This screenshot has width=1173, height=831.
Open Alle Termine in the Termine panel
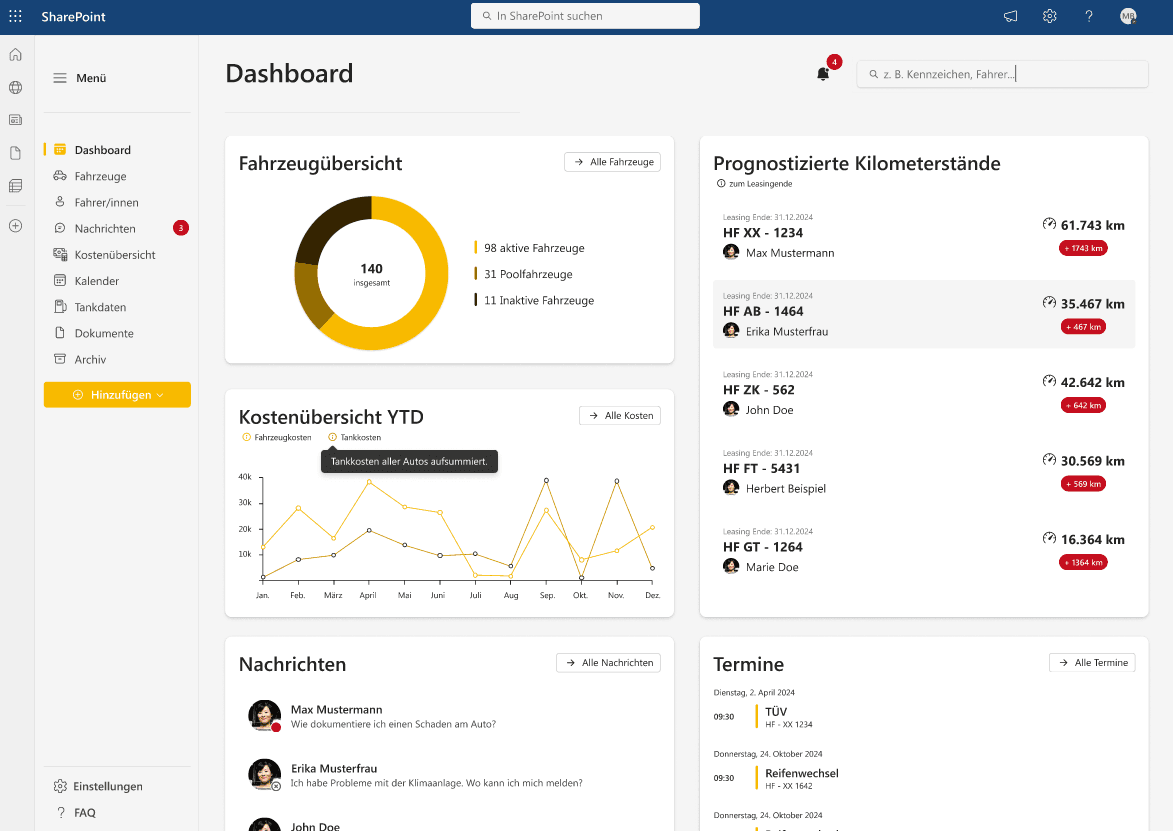[x=1092, y=662]
